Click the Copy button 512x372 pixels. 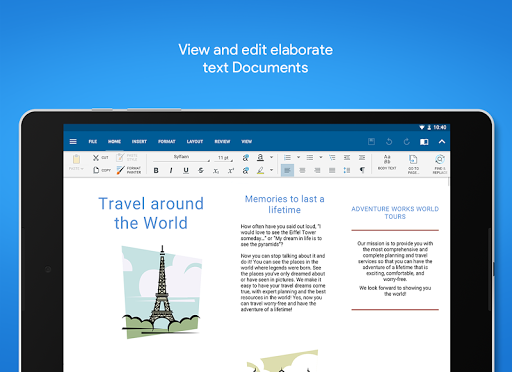[x=102, y=170]
